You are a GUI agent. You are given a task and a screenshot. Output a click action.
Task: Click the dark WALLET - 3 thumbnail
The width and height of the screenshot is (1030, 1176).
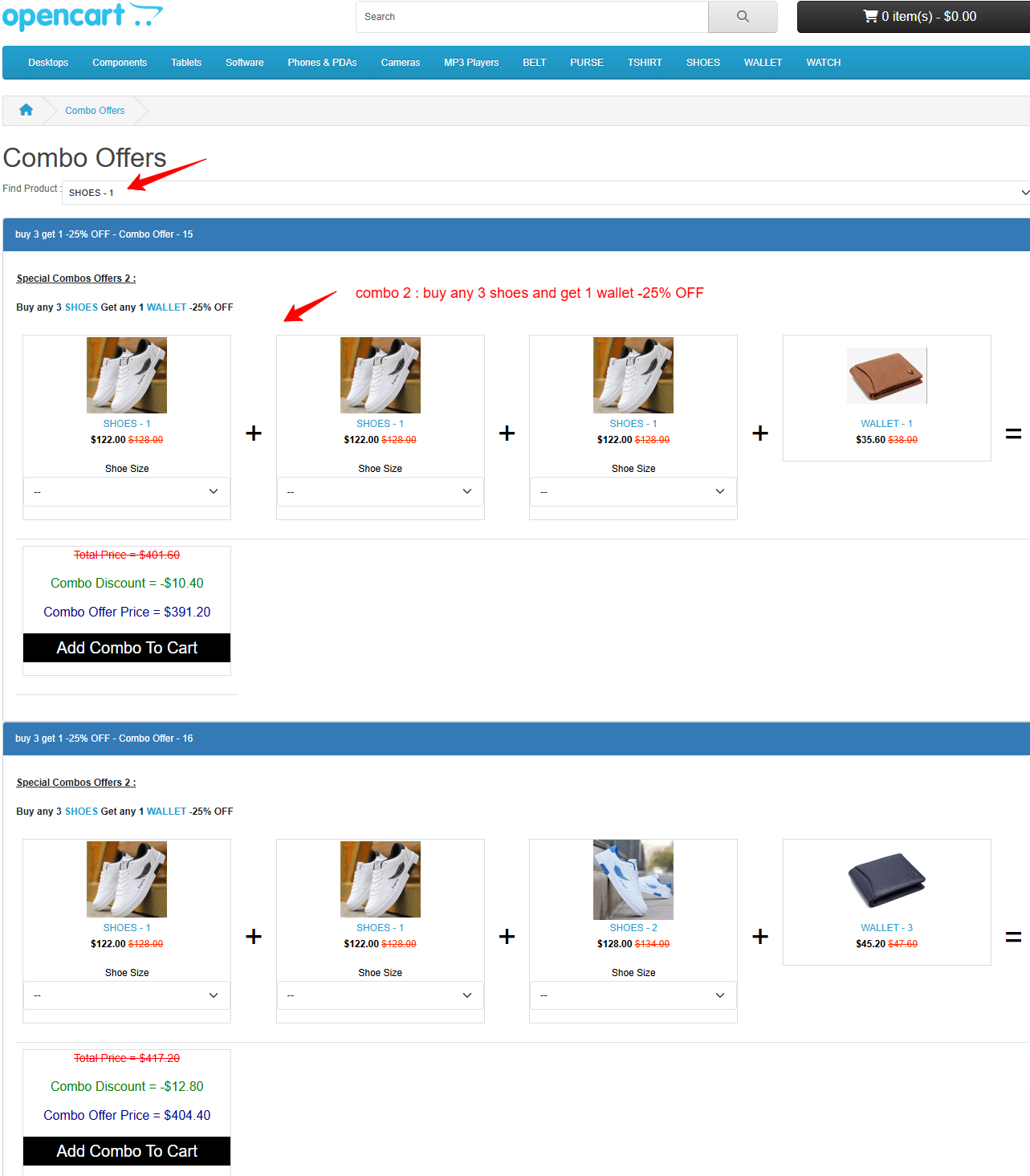(x=887, y=881)
